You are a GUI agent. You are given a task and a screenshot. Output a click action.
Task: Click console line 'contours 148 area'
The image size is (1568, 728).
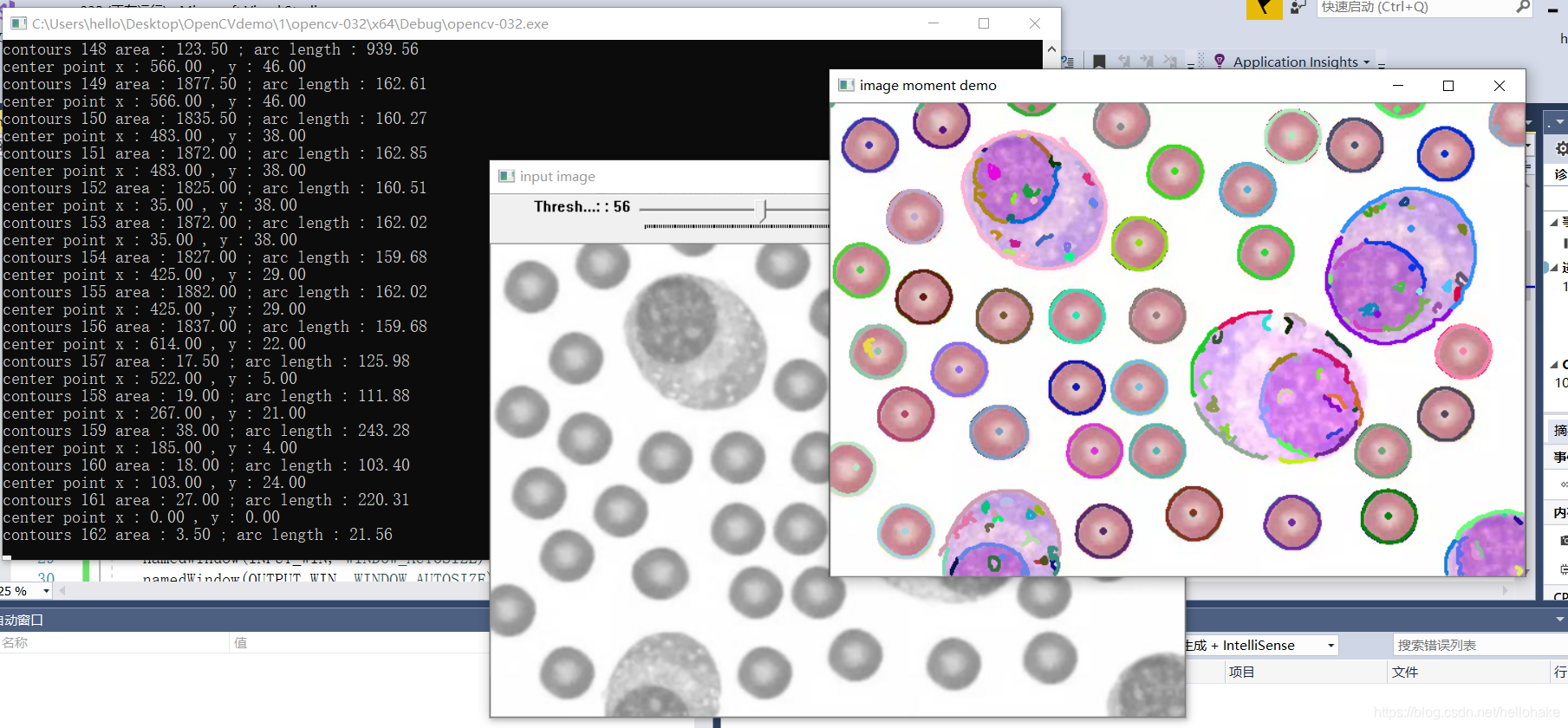tap(211, 49)
